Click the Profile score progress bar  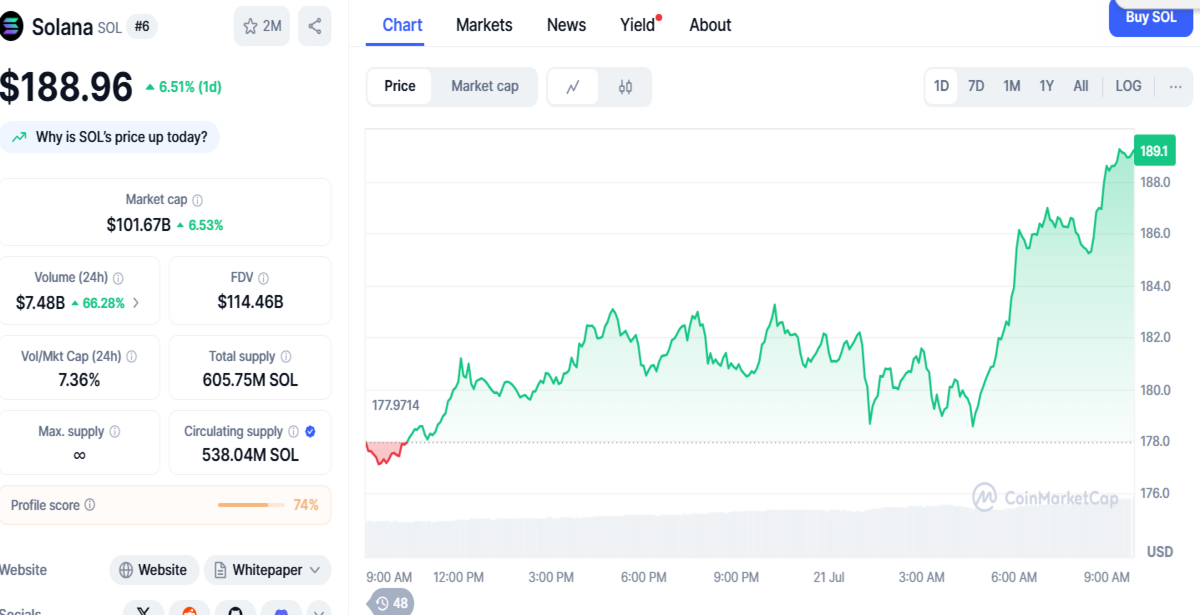click(x=251, y=505)
